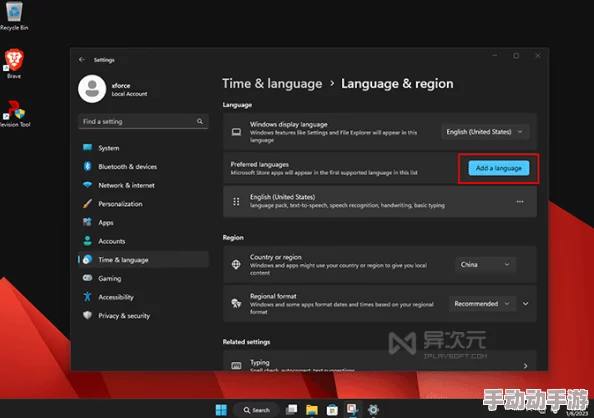The width and height of the screenshot is (594, 418).
Task: Click the Privacy shield icon
Action: tap(88, 315)
